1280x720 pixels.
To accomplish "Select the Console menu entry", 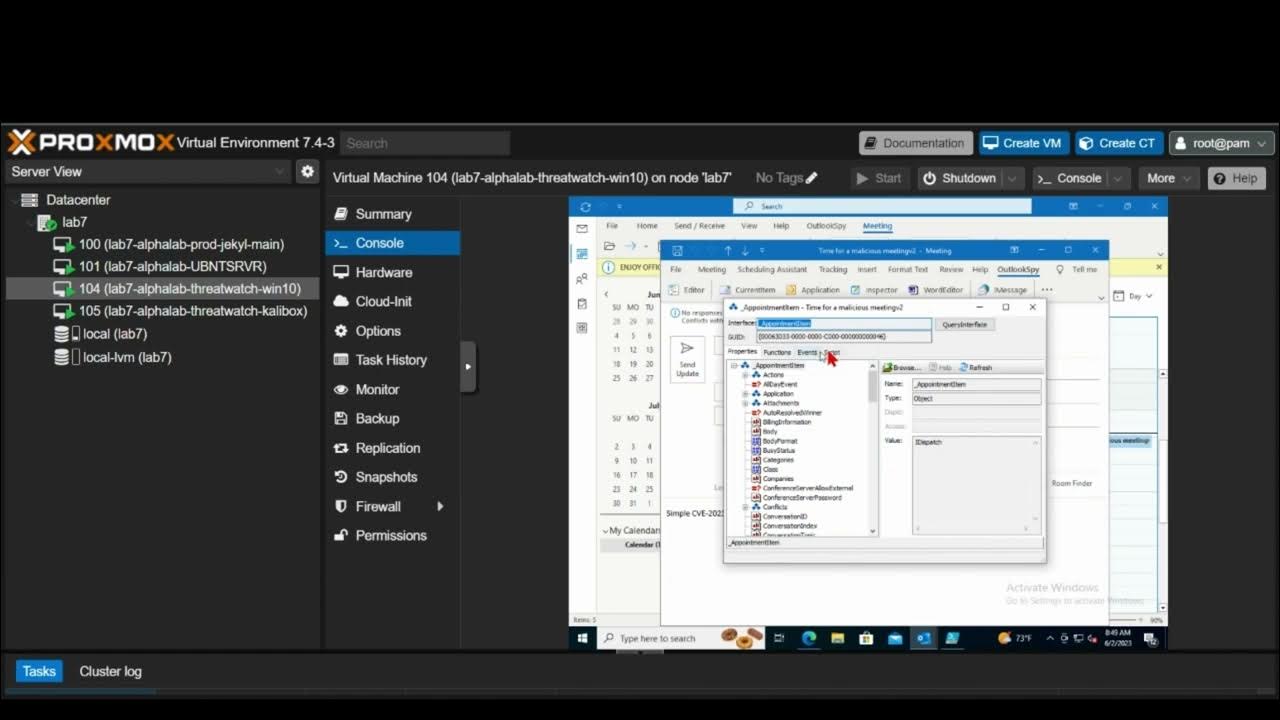I will pyautogui.click(x=392, y=243).
